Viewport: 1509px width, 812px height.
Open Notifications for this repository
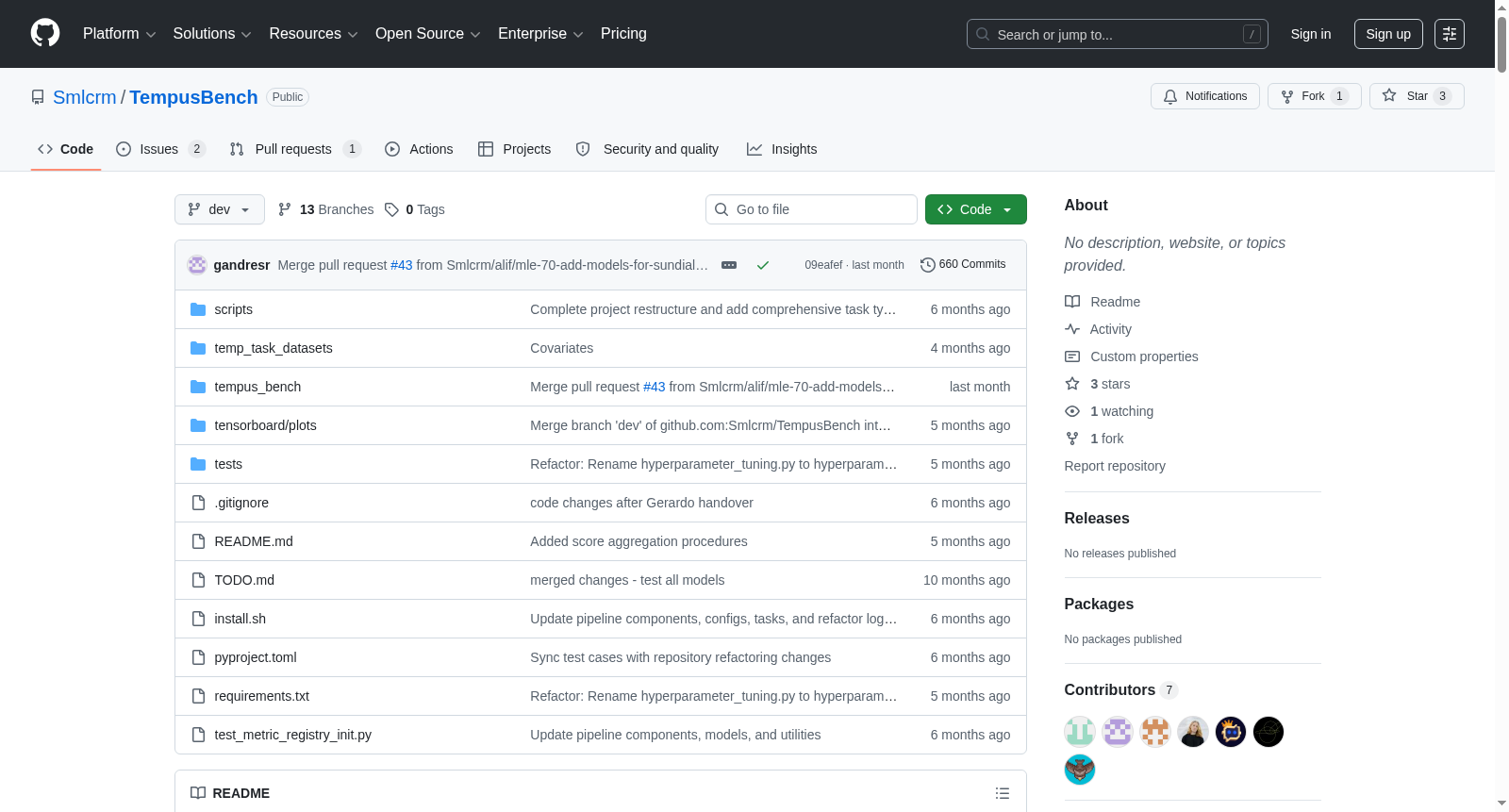click(x=1204, y=96)
